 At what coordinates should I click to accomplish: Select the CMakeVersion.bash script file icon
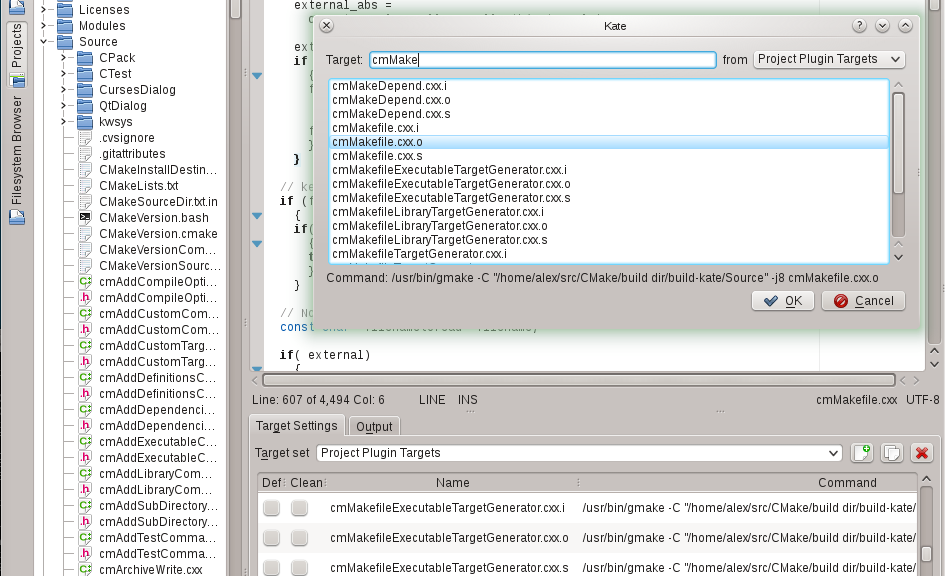click(x=86, y=218)
